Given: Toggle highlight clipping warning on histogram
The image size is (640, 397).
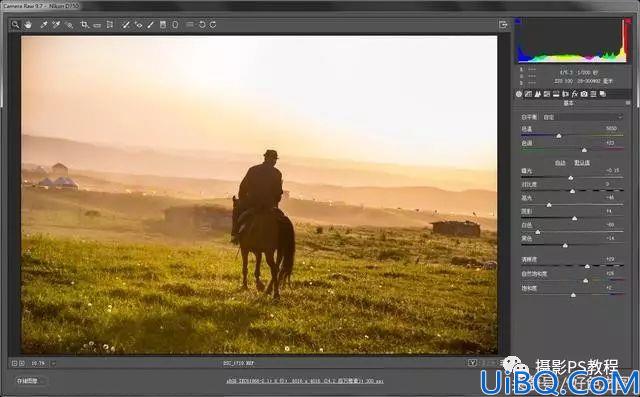Looking at the screenshot, I should (627, 21).
